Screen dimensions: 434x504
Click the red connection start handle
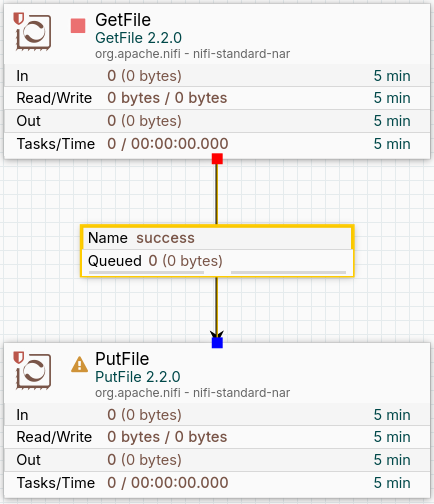tap(217, 159)
